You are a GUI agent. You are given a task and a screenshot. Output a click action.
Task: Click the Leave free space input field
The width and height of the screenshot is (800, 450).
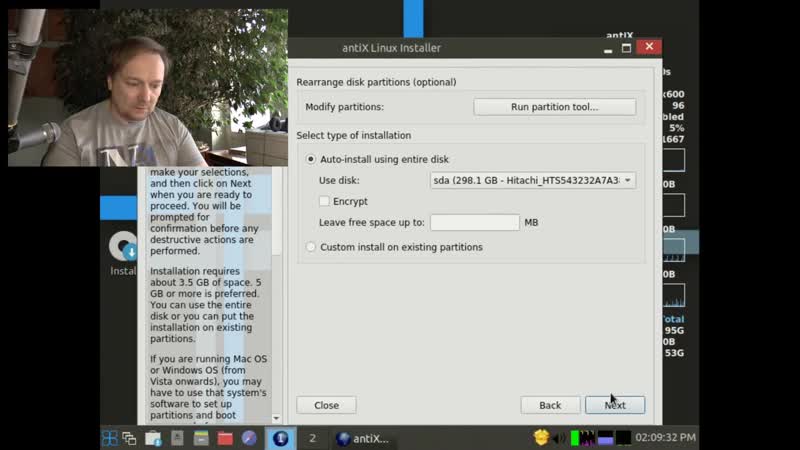click(x=474, y=222)
